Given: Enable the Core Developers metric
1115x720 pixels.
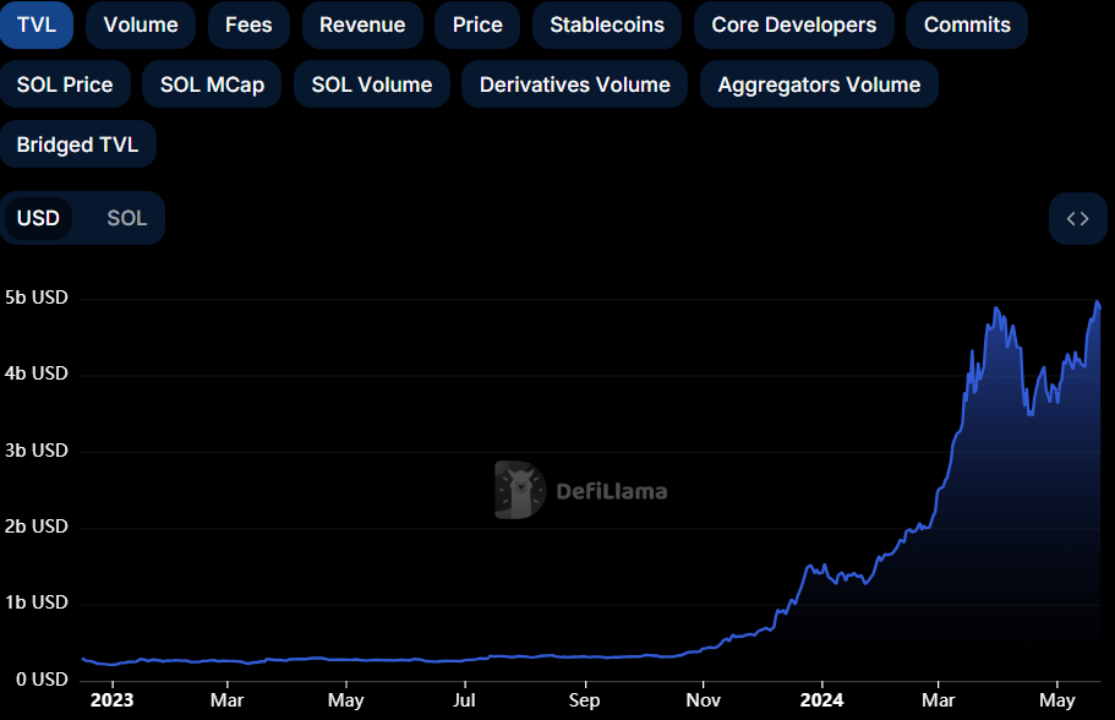Looking at the screenshot, I should pyautogui.click(x=794, y=25).
